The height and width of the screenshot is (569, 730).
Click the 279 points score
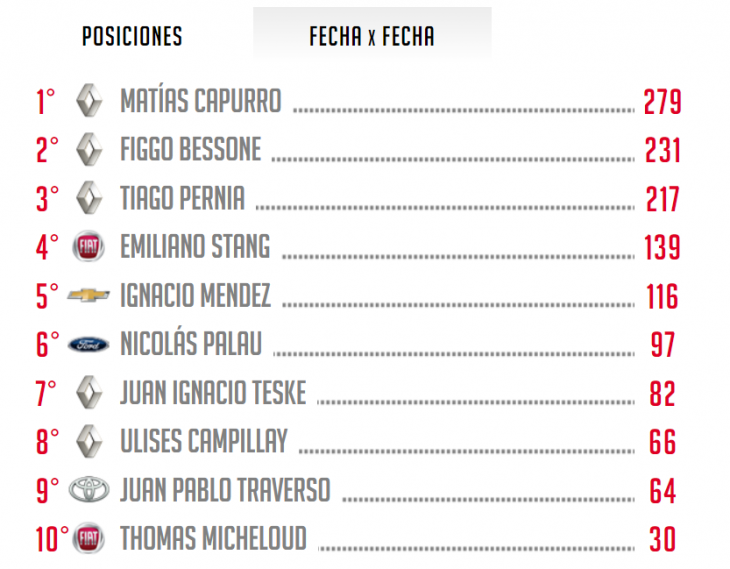[x=663, y=102]
